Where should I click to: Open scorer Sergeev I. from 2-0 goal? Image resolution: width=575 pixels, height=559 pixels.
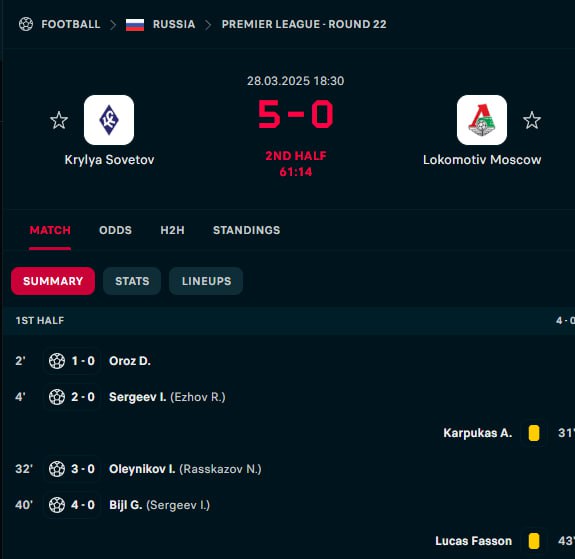(138, 397)
